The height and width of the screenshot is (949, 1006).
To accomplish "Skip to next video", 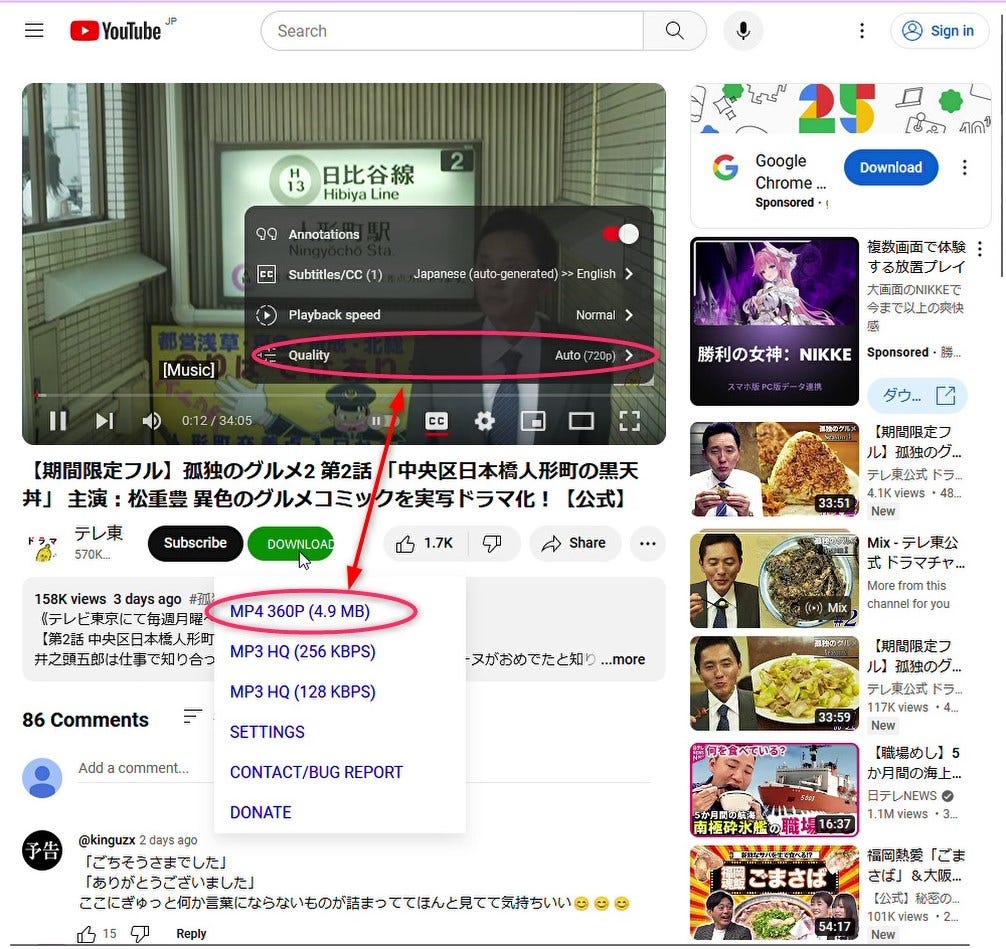I will pyautogui.click(x=105, y=420).
